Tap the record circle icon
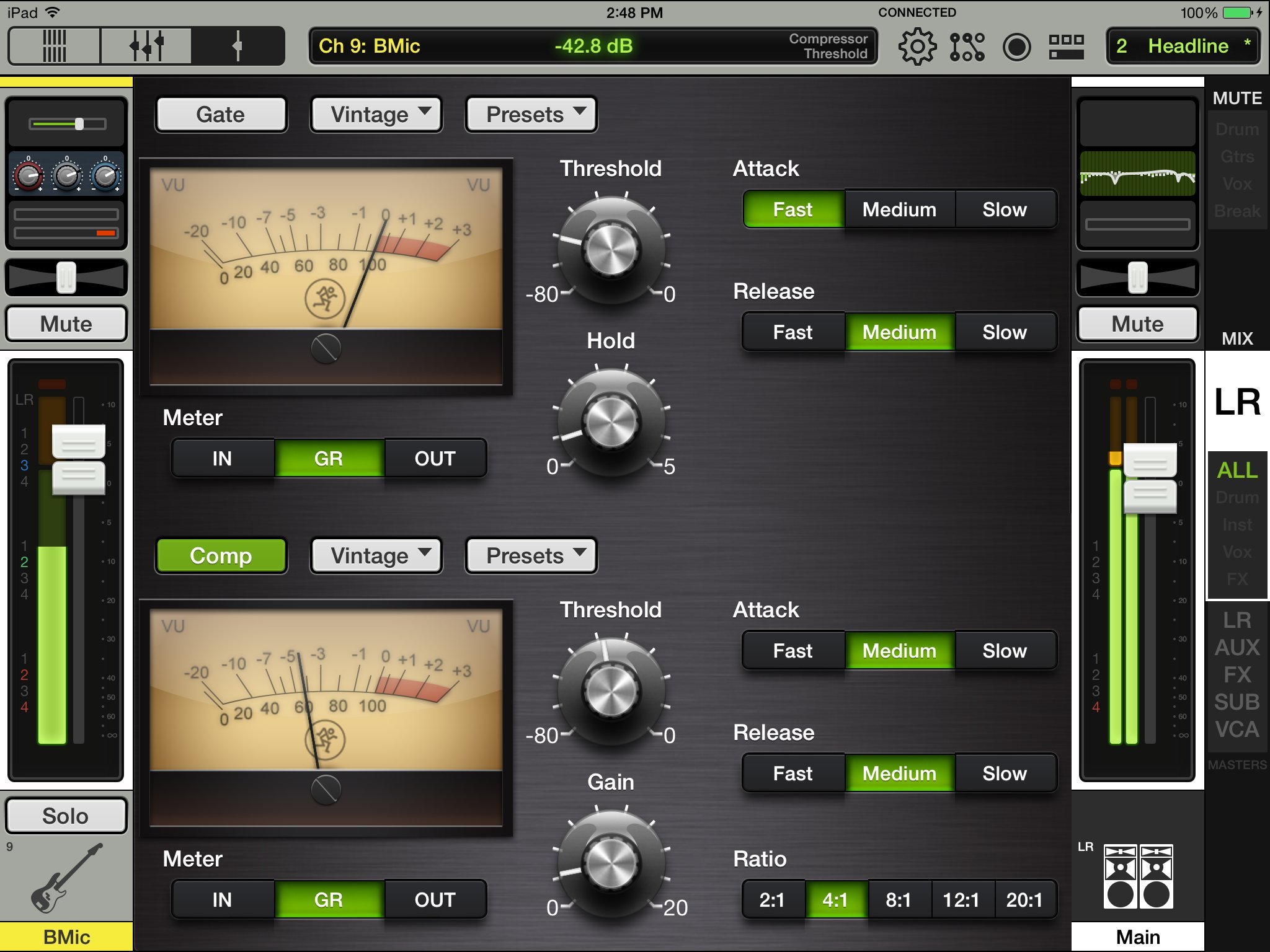 1016,46
